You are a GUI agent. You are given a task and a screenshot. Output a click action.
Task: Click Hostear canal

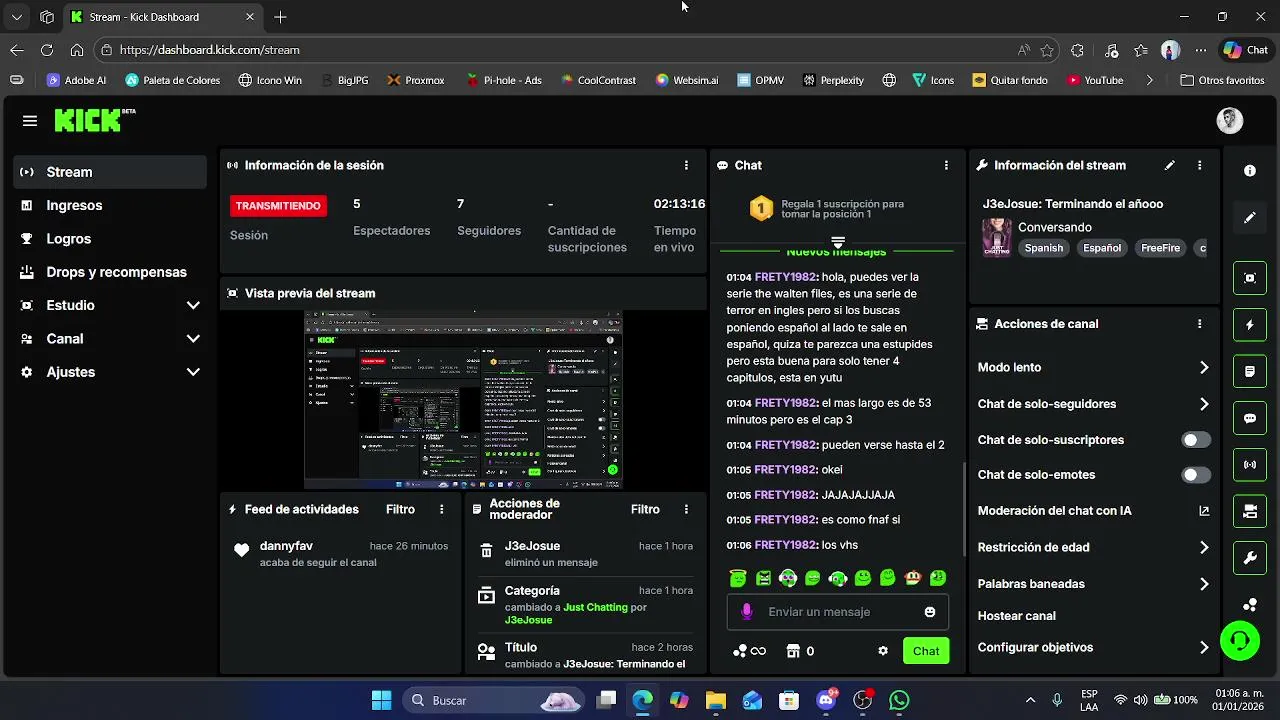(1016, 616)
